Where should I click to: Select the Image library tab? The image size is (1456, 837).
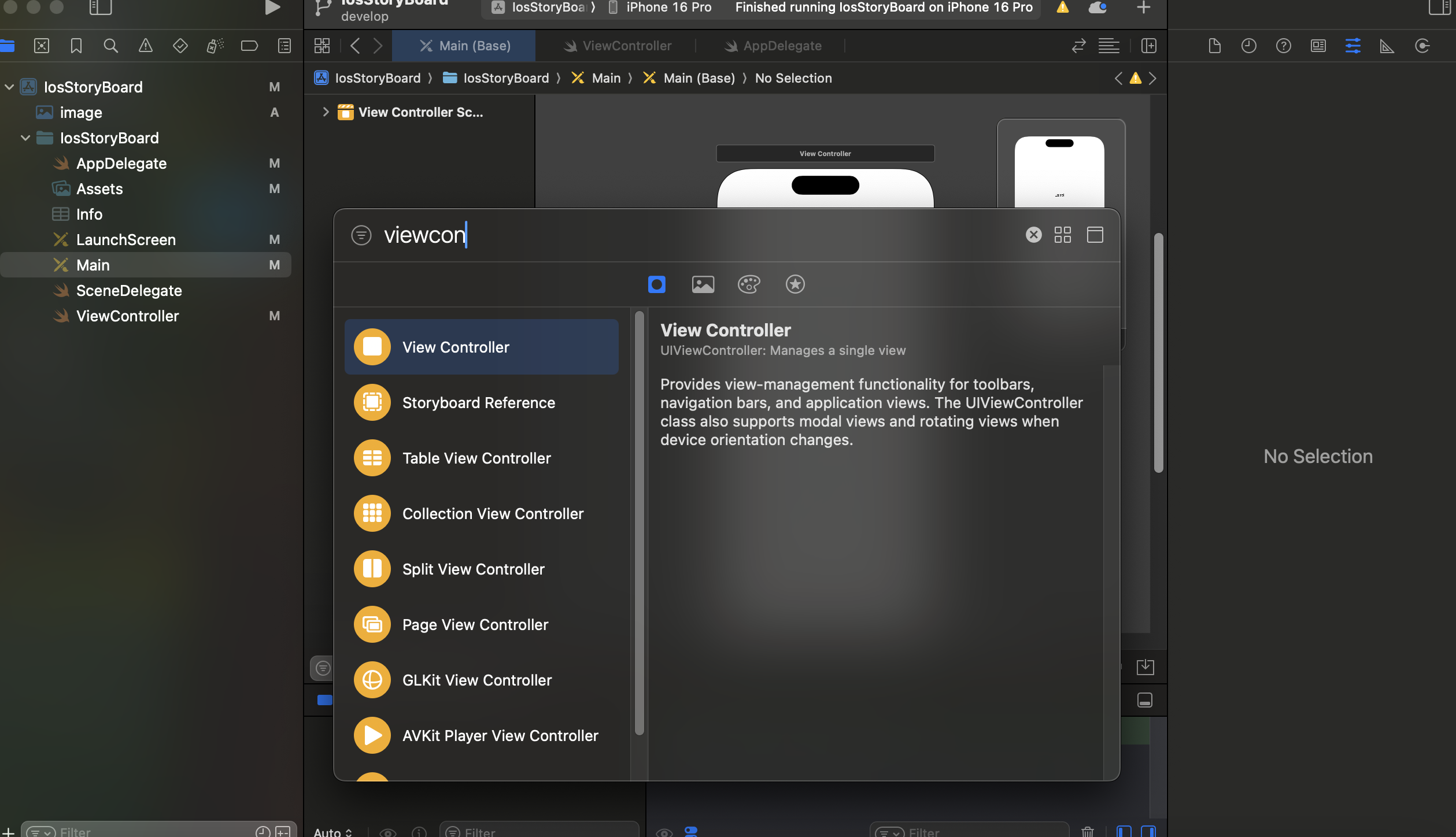coord(703,284)
